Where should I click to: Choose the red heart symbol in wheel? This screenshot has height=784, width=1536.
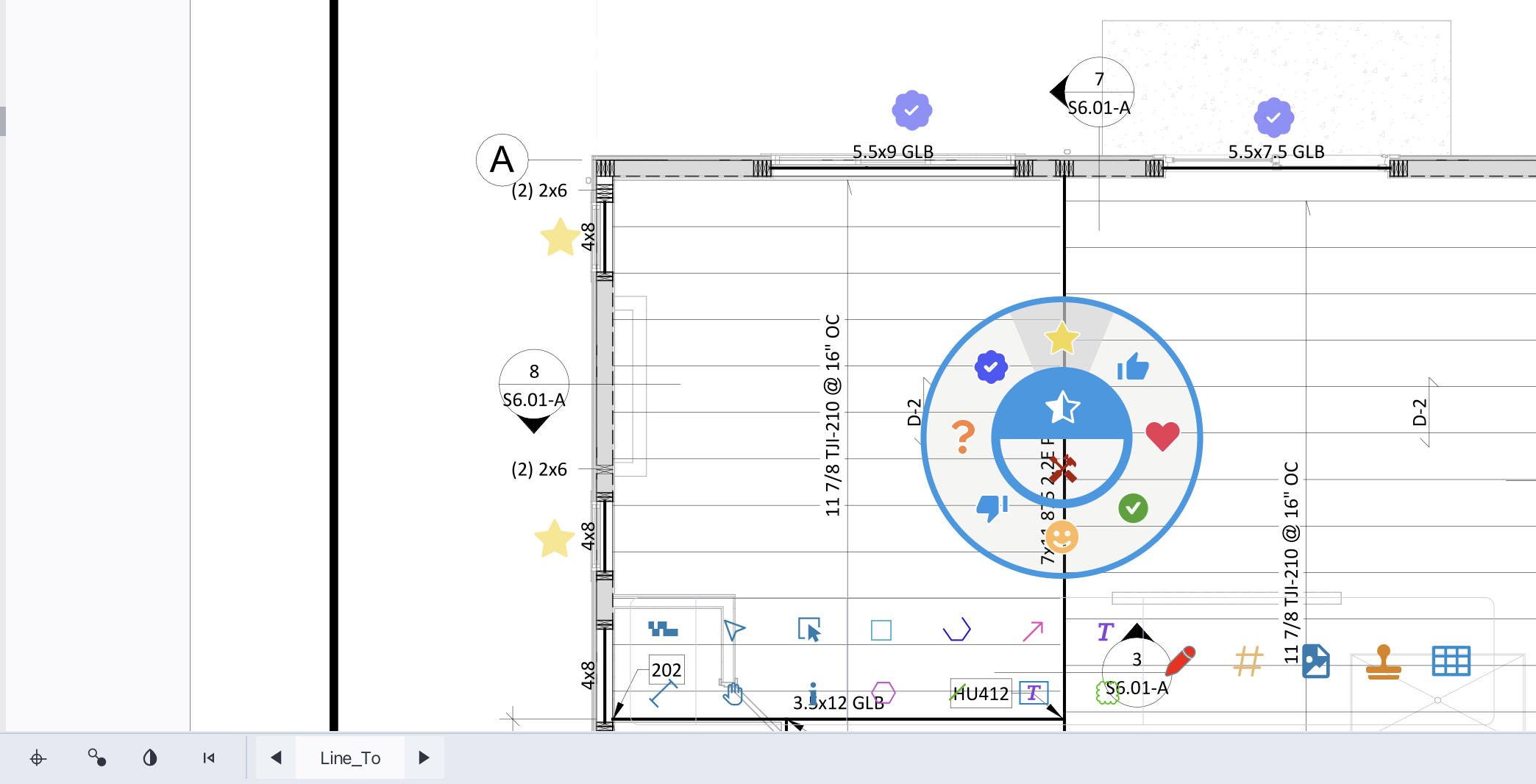1162,436
